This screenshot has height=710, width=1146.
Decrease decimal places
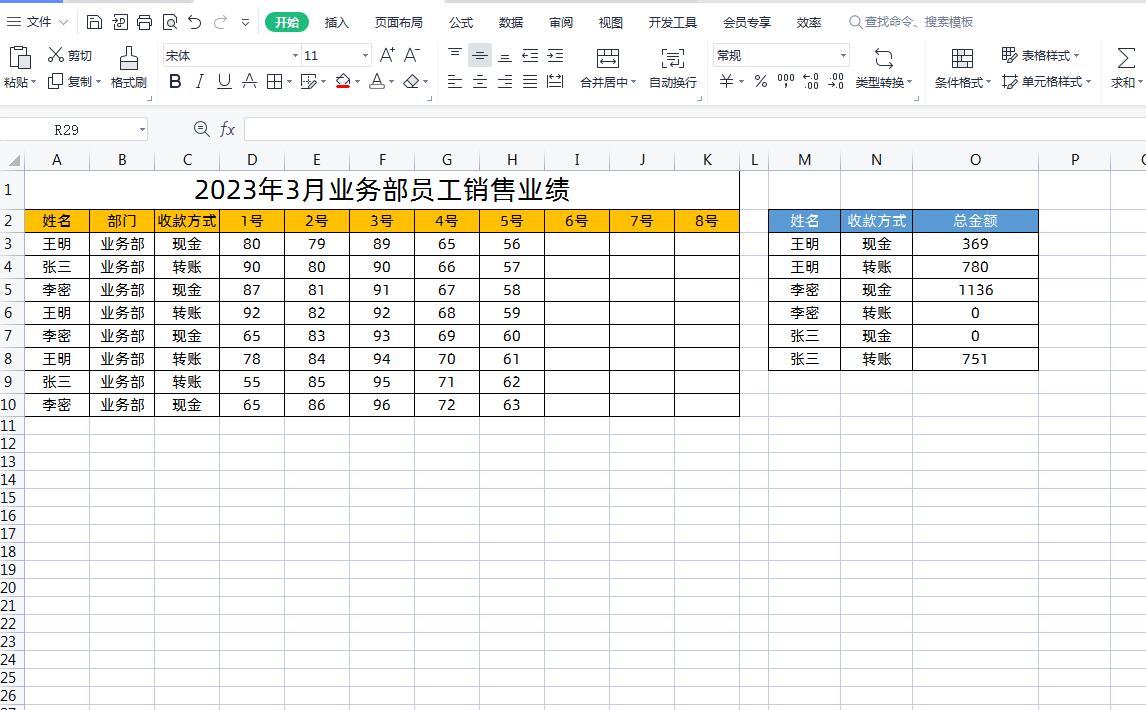(x=836, y=81)
